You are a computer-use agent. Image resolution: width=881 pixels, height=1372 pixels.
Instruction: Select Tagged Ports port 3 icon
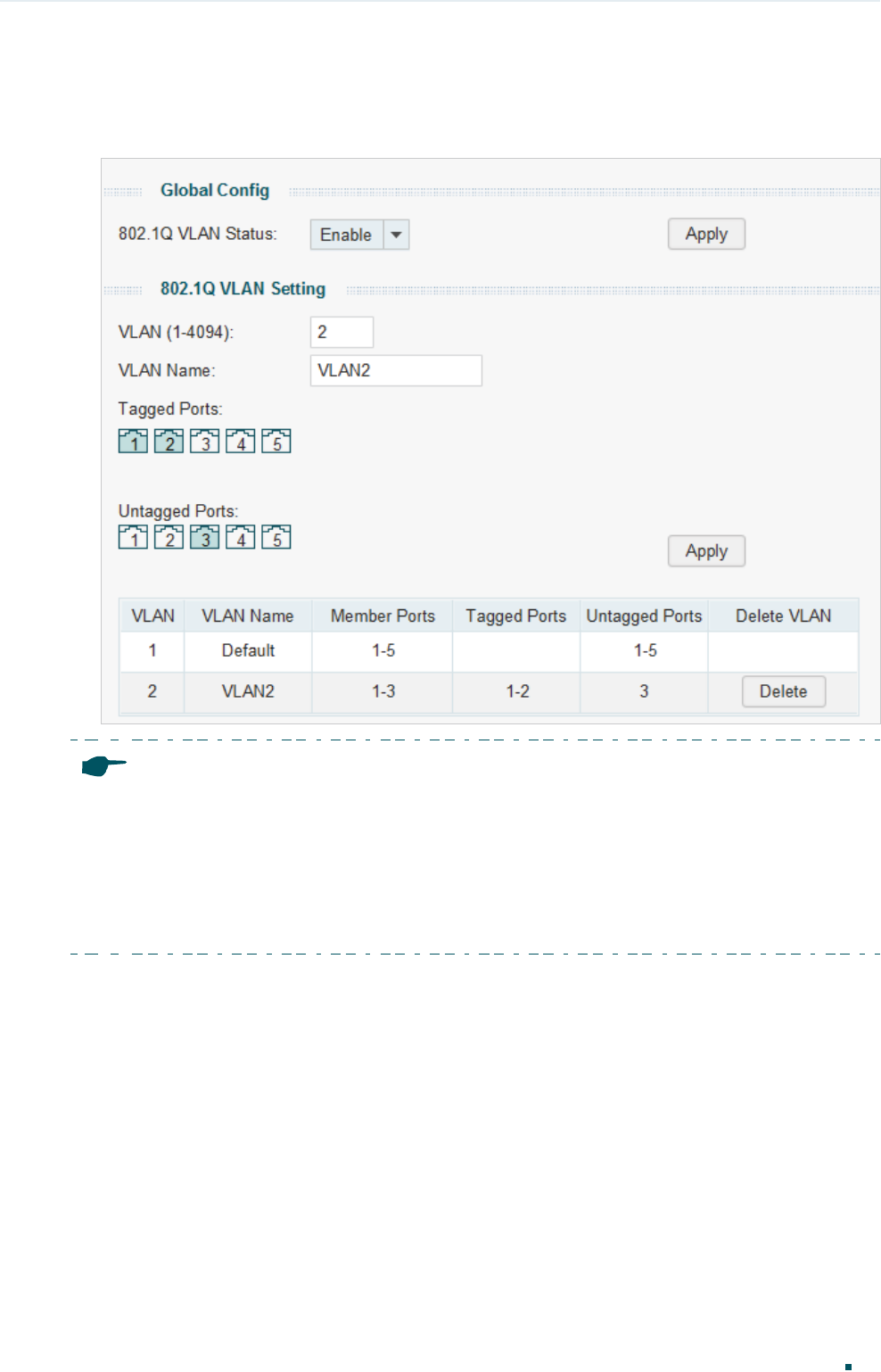(x=204, y=441)
